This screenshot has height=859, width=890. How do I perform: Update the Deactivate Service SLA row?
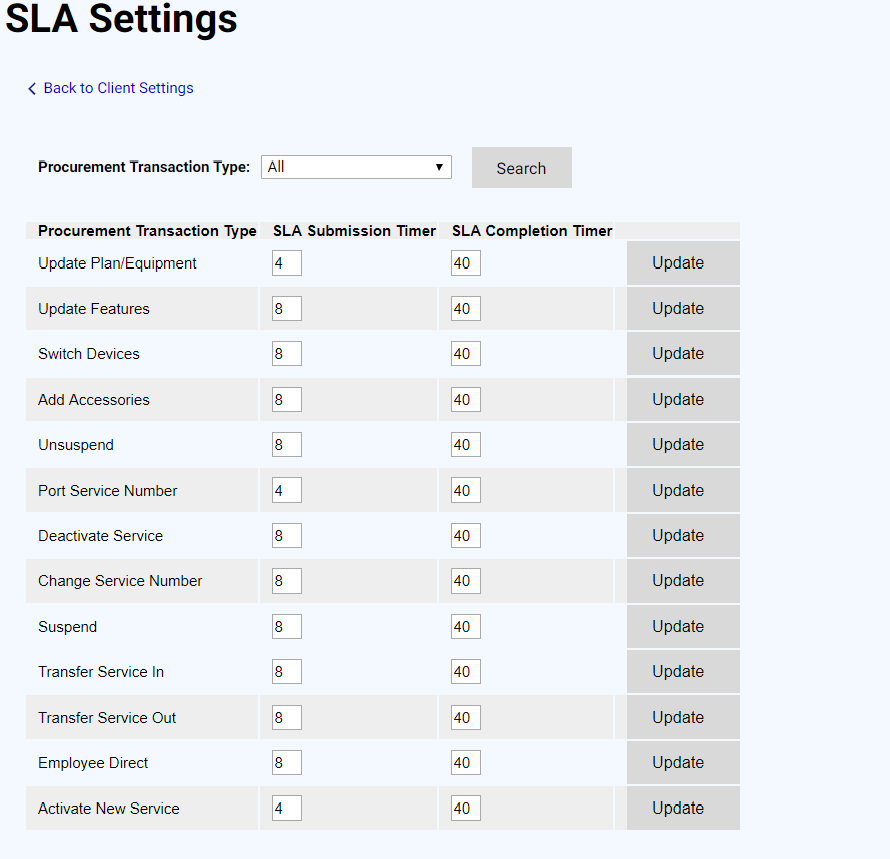point(678,536)
